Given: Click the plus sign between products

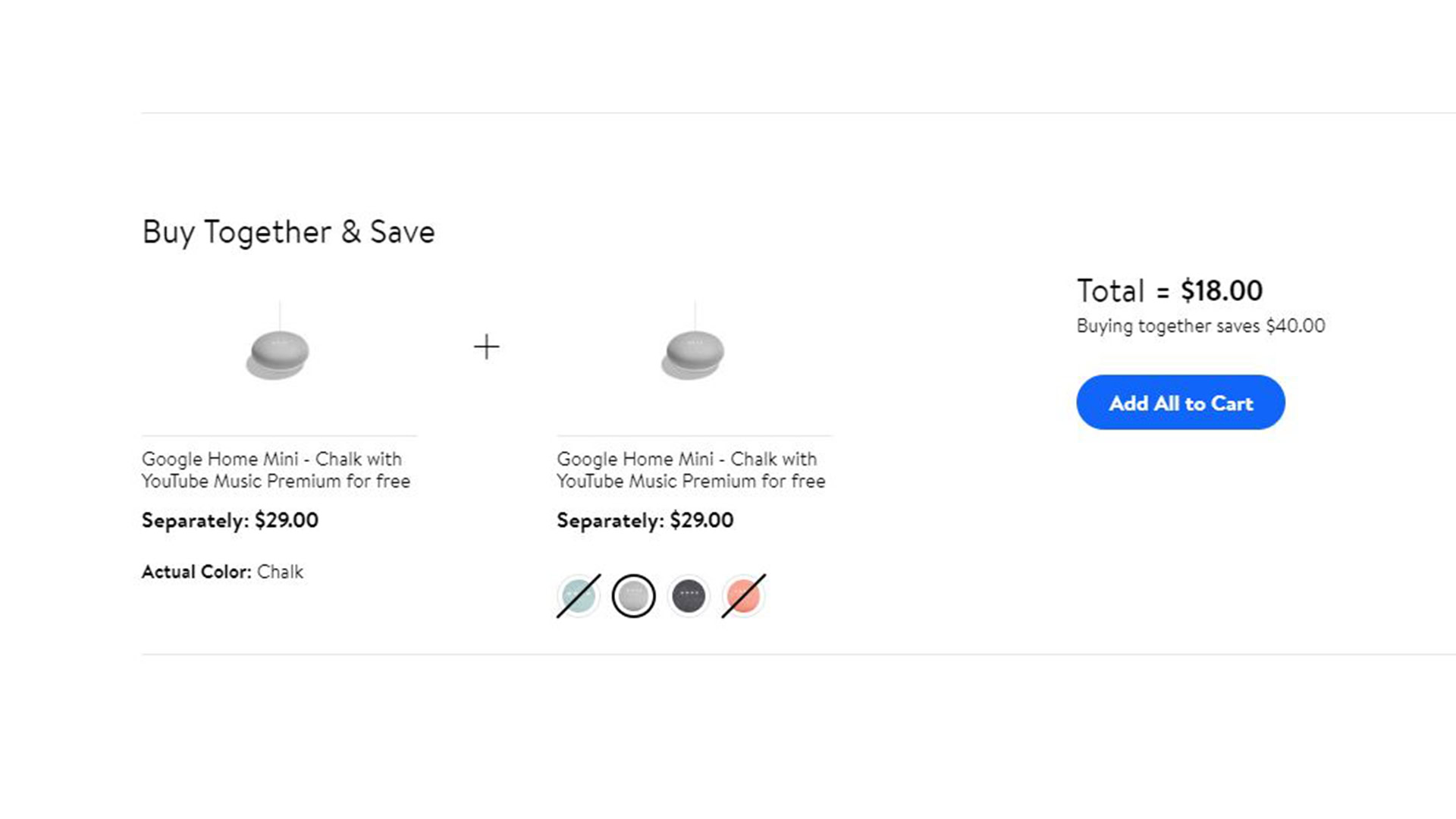Looking at the screenshot, I should (486, 347).
